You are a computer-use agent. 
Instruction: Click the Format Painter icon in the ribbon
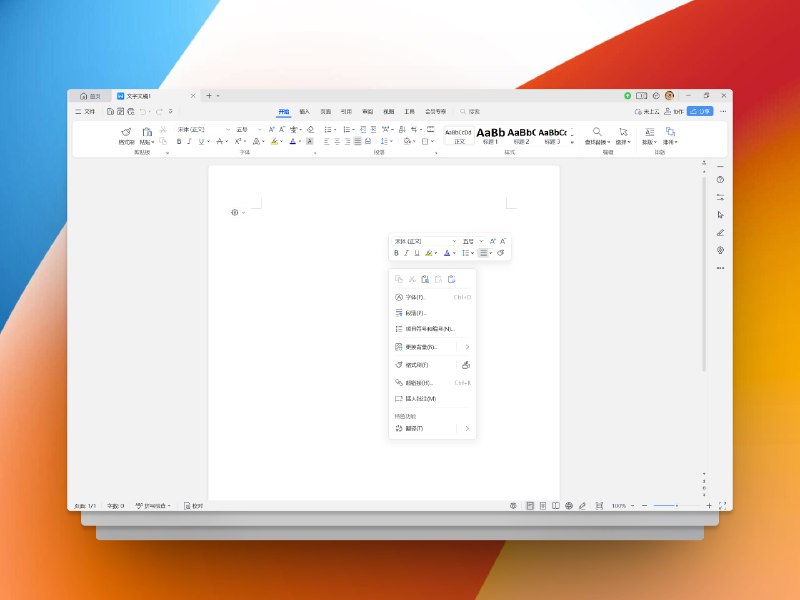[126, 133]
